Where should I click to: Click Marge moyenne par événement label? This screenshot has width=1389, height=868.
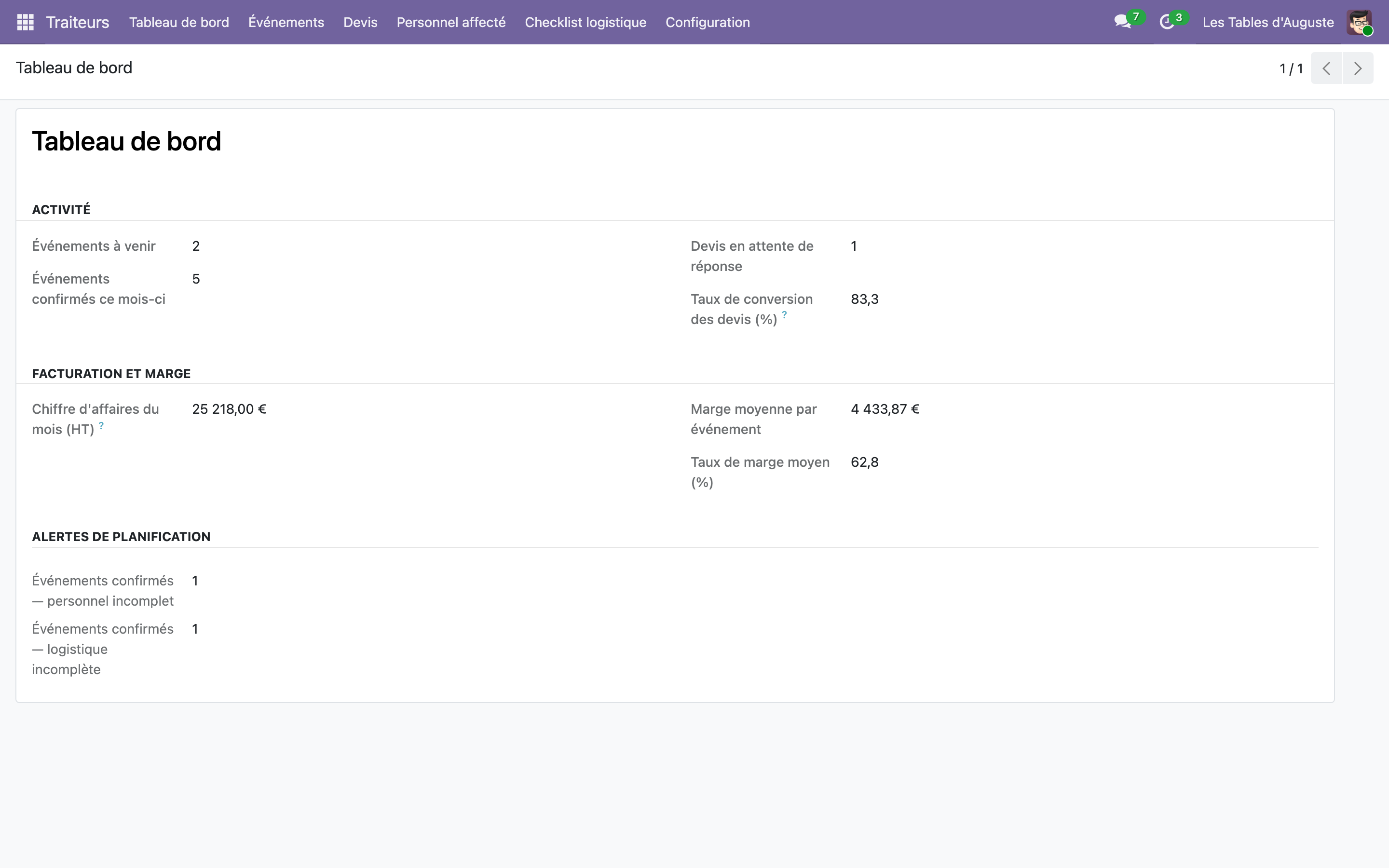[x=754, y=419]
